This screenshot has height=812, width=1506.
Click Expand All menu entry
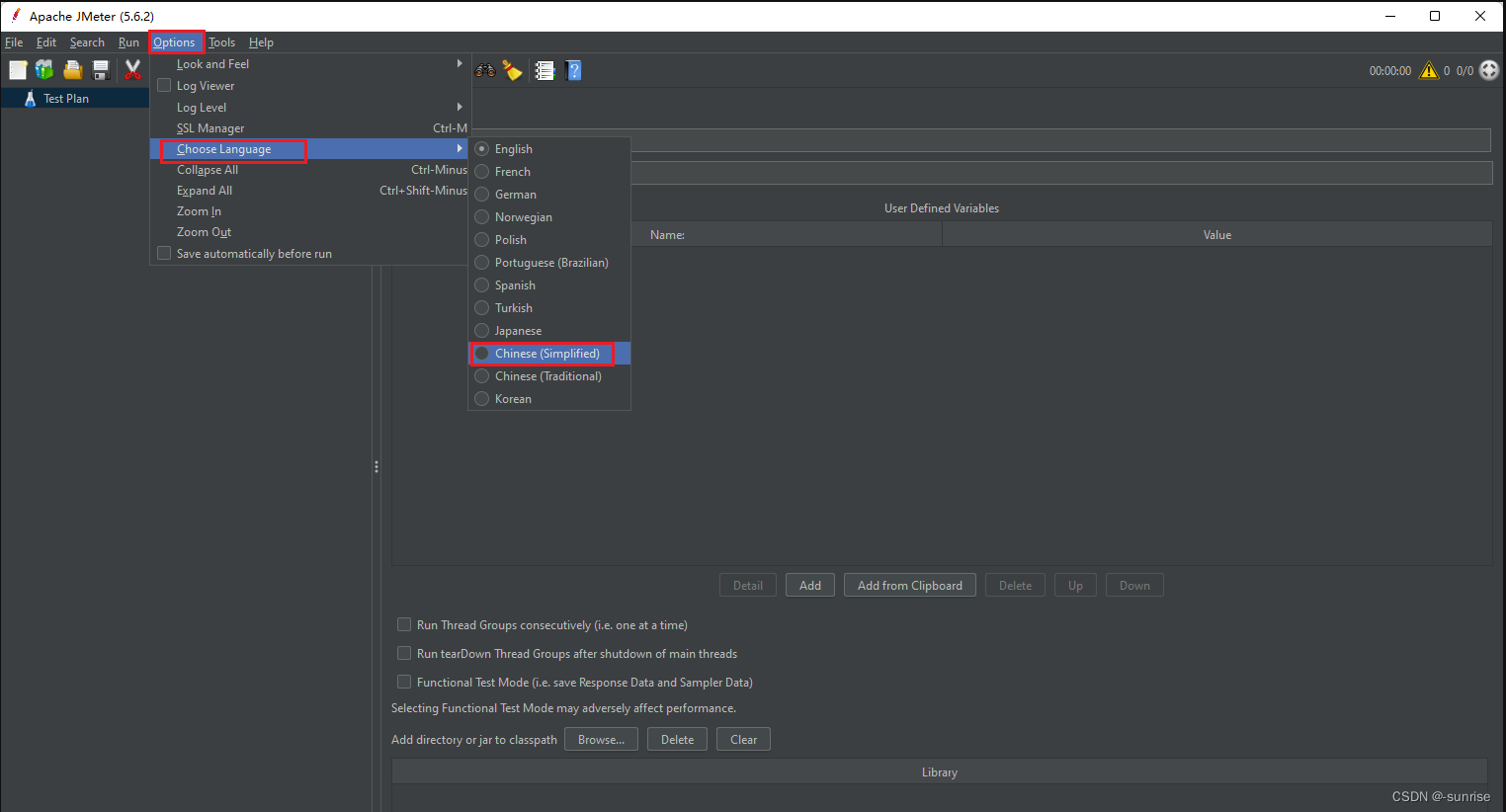310,191
